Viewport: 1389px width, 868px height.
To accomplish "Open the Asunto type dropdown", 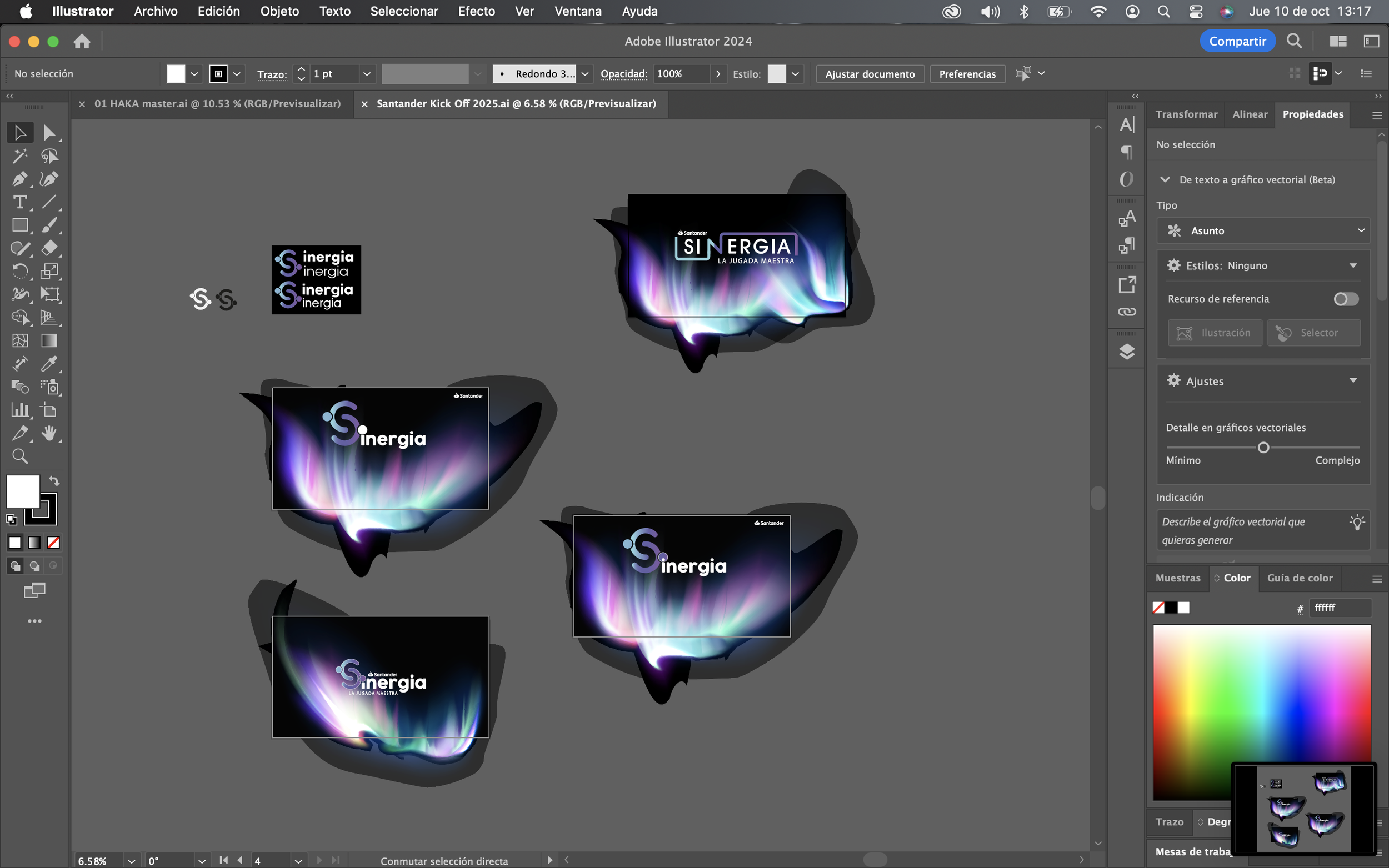I will 1263,230.
